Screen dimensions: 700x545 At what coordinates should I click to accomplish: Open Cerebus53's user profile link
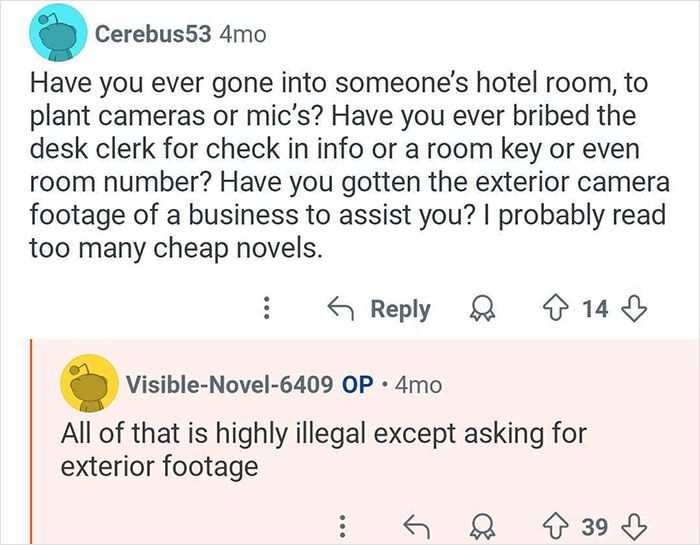coord(153,33)
